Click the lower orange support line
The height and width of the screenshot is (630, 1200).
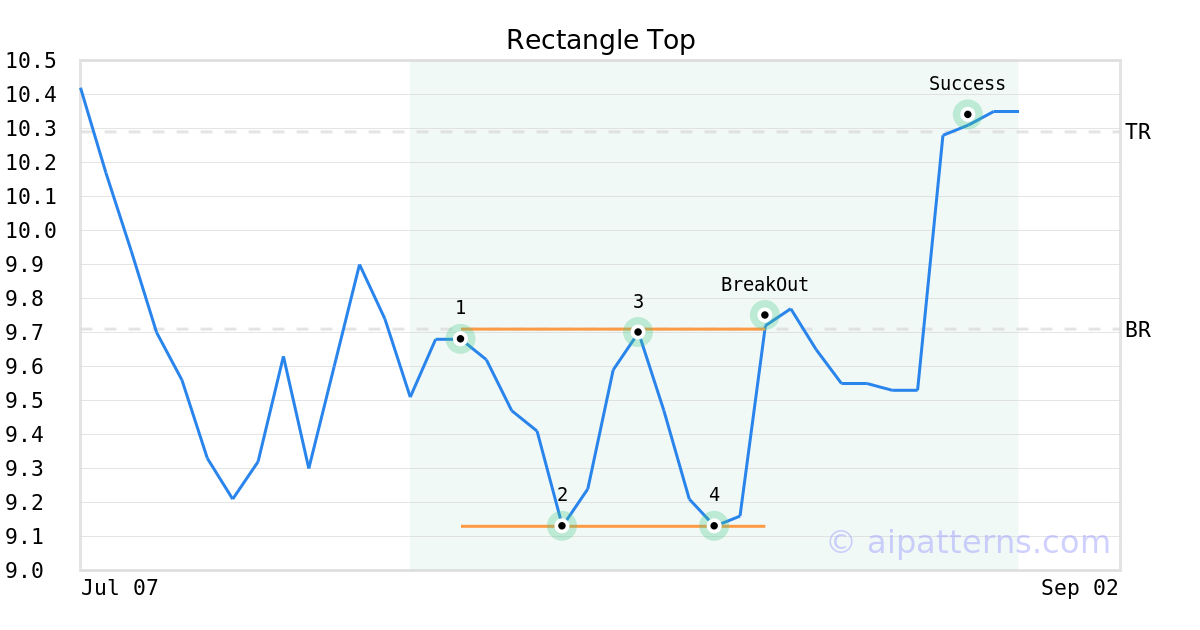pyautogui.click(x=613, y=526)
